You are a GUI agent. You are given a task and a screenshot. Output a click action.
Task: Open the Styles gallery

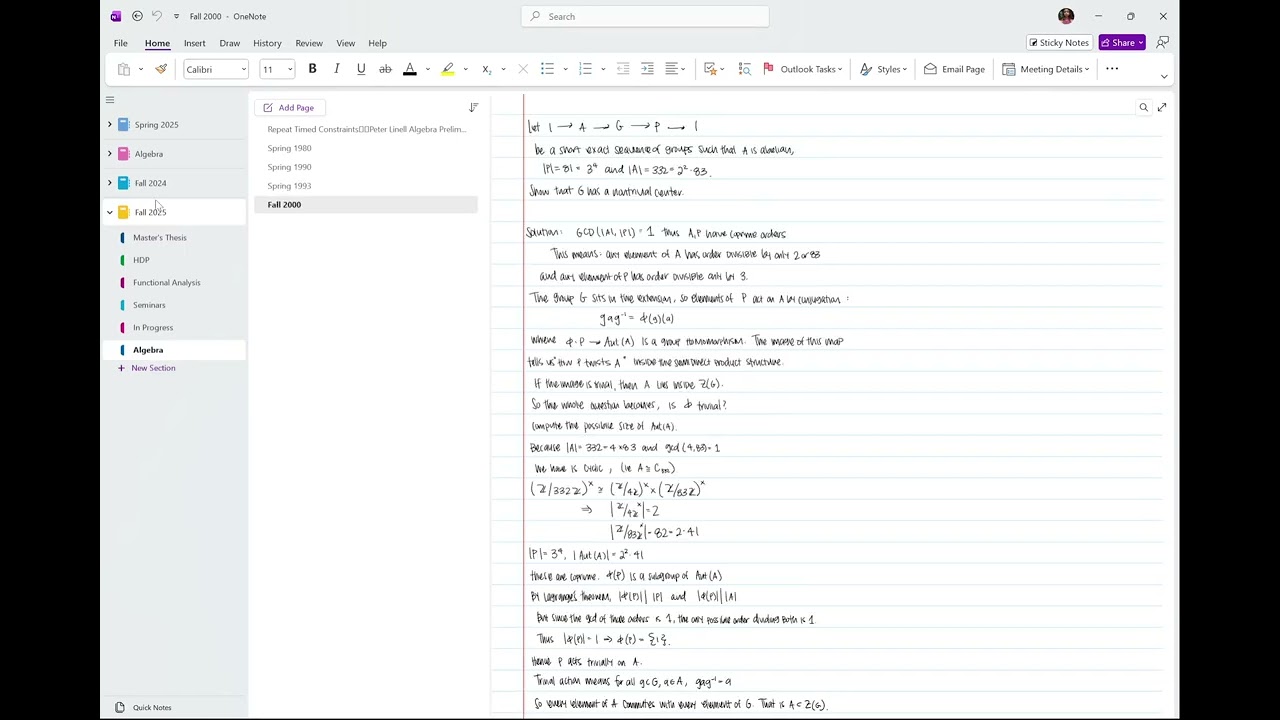(x=883, y=69)
